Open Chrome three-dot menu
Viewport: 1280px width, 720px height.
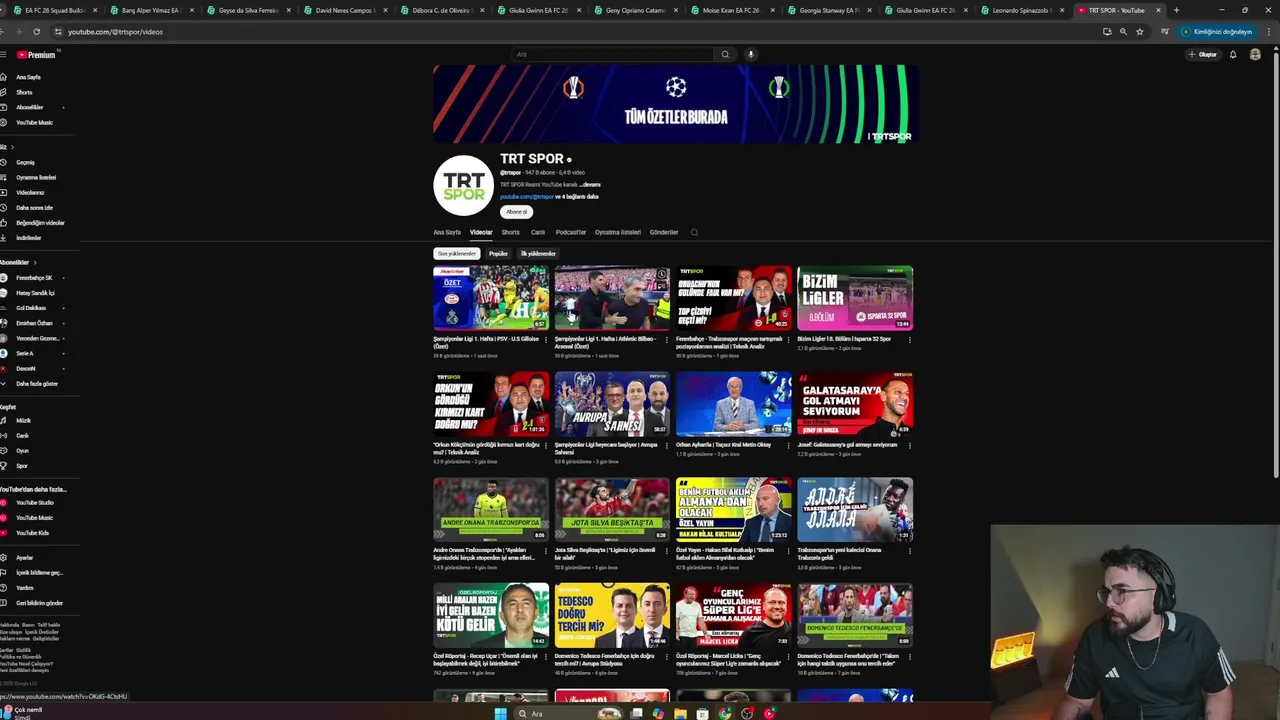1270,31
